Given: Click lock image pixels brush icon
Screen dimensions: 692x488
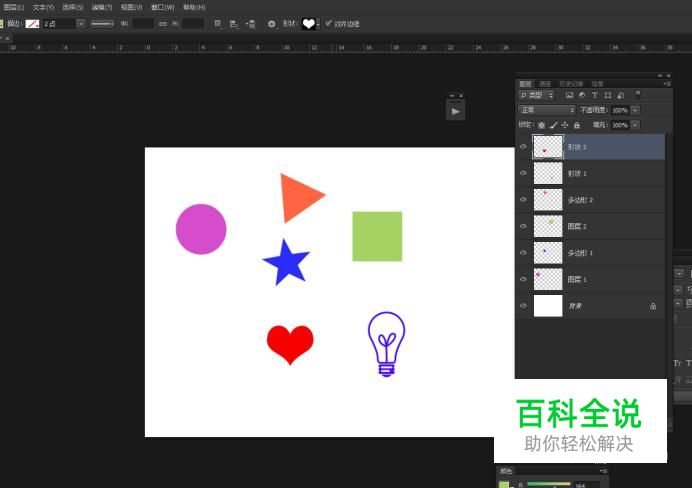Looking at the screenshot, I should click(x=553, y=125).
